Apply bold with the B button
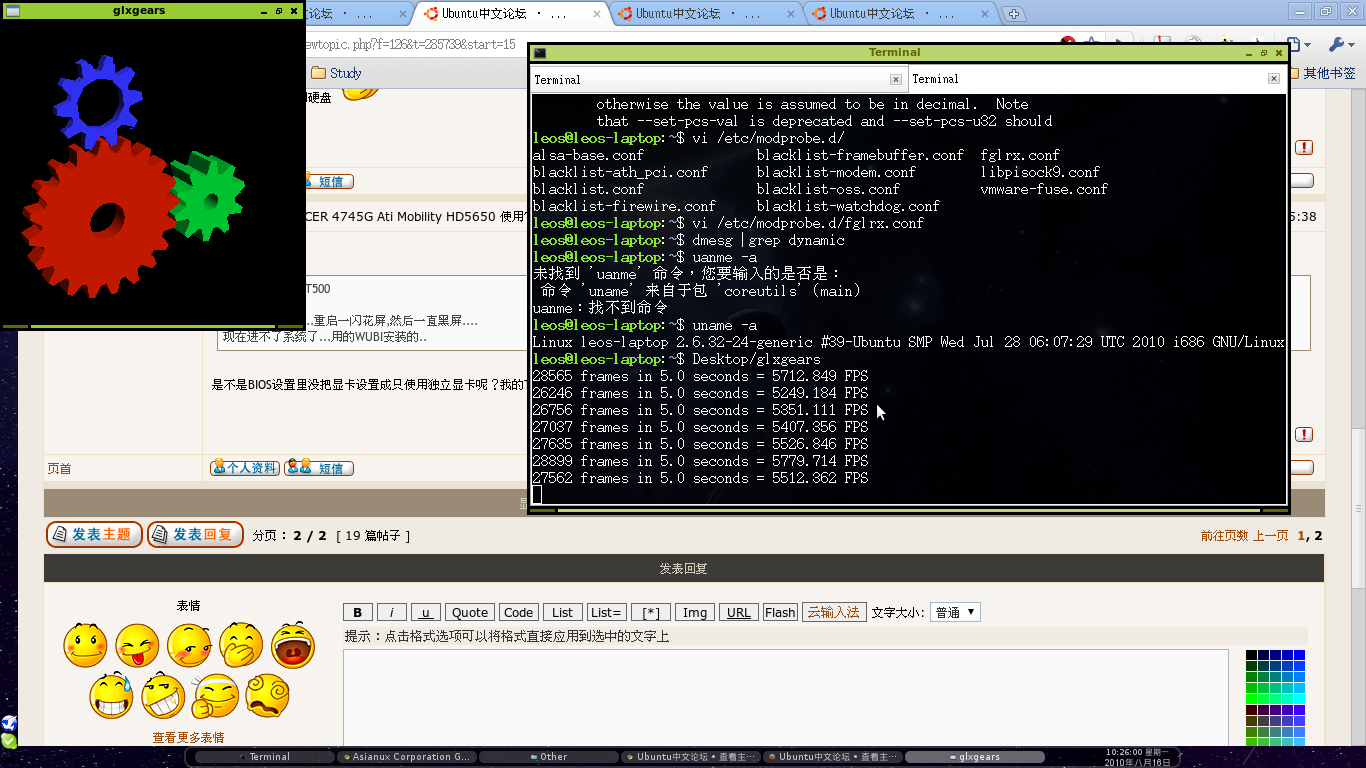 358,613
